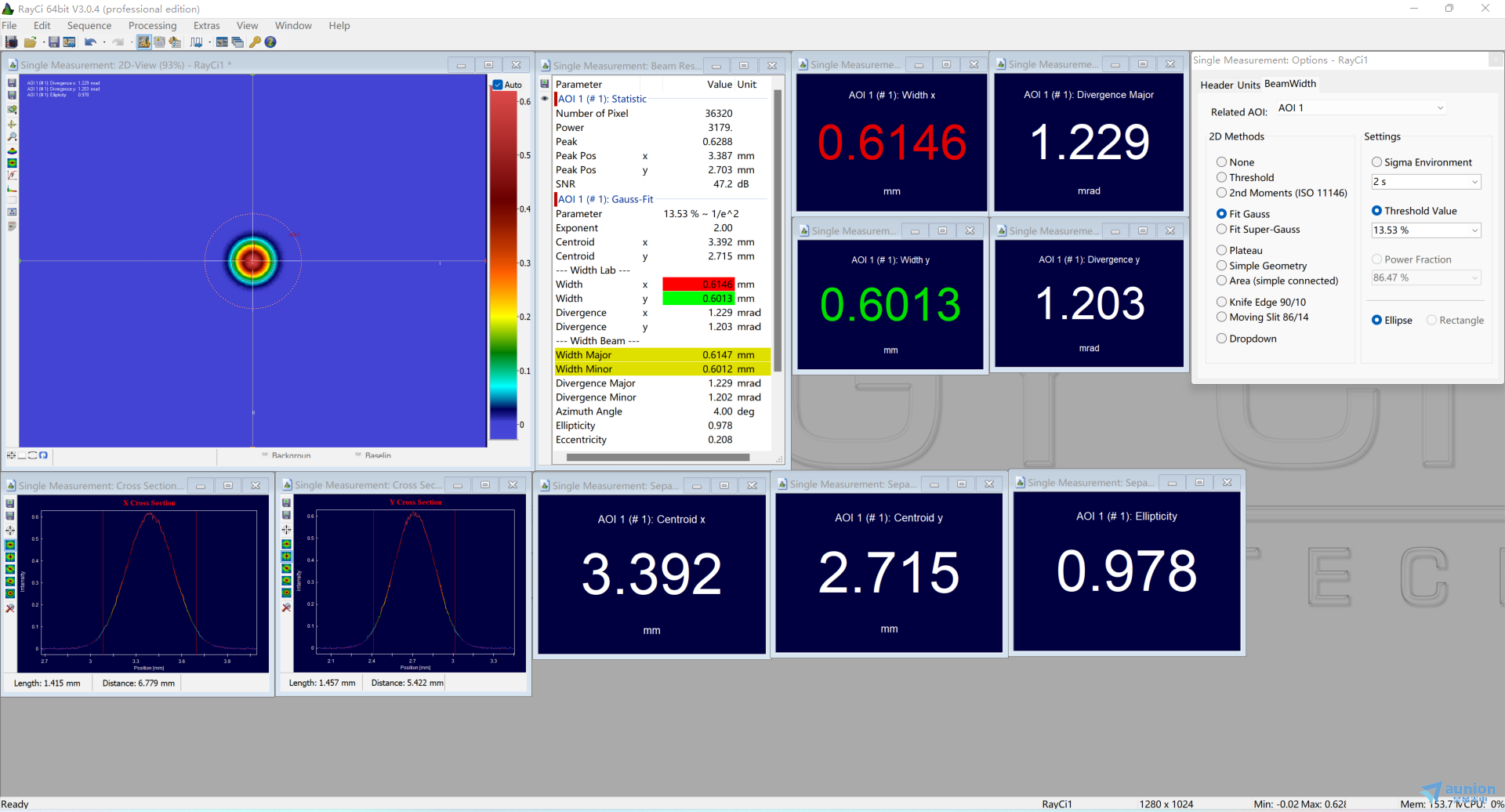This screenshot has width=1505, height=812.
Task: Open the Processing menu
Action: pyautogui.click(x=152, y=25)
